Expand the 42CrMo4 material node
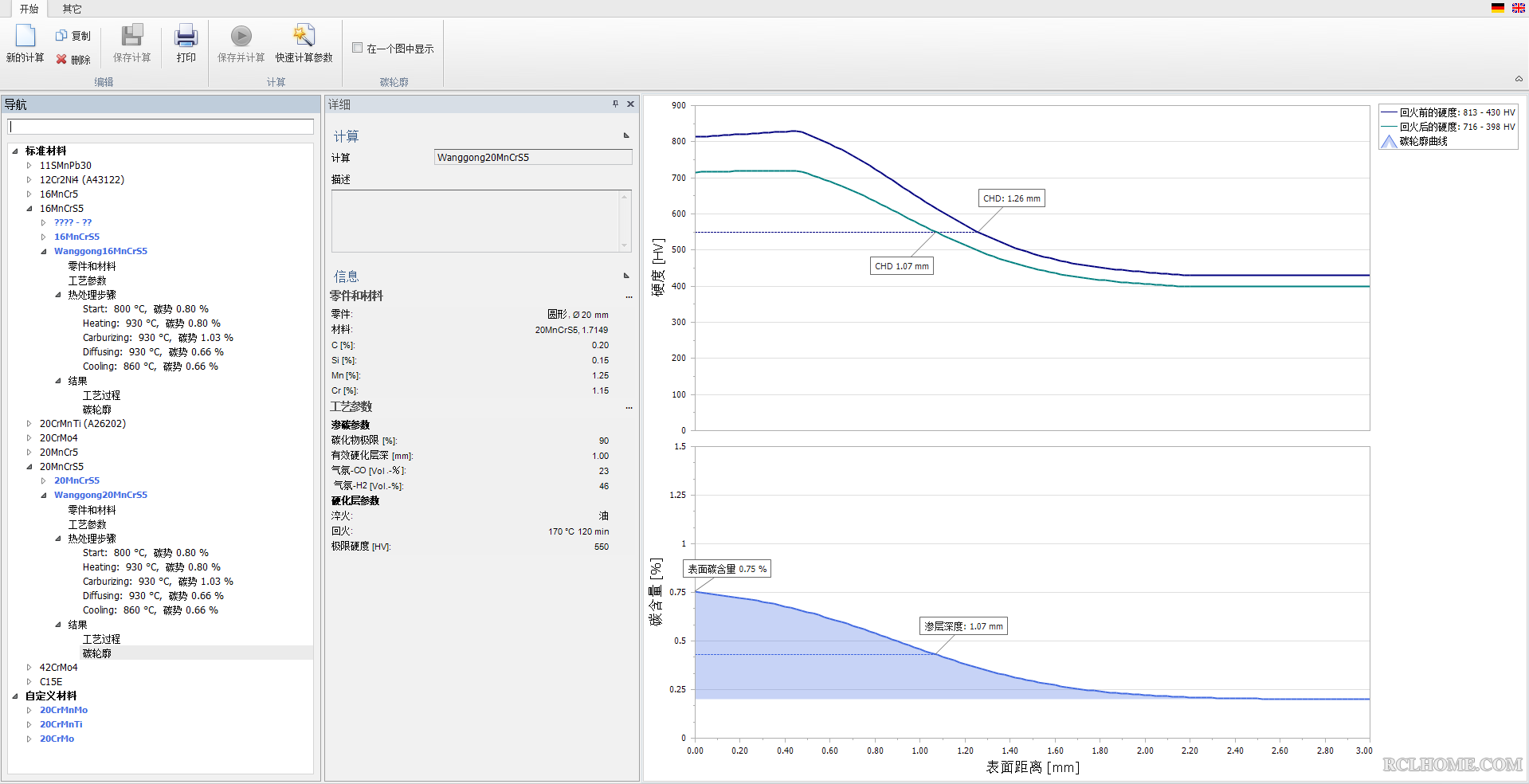The image size is (1529, 784). pos(29,668)
